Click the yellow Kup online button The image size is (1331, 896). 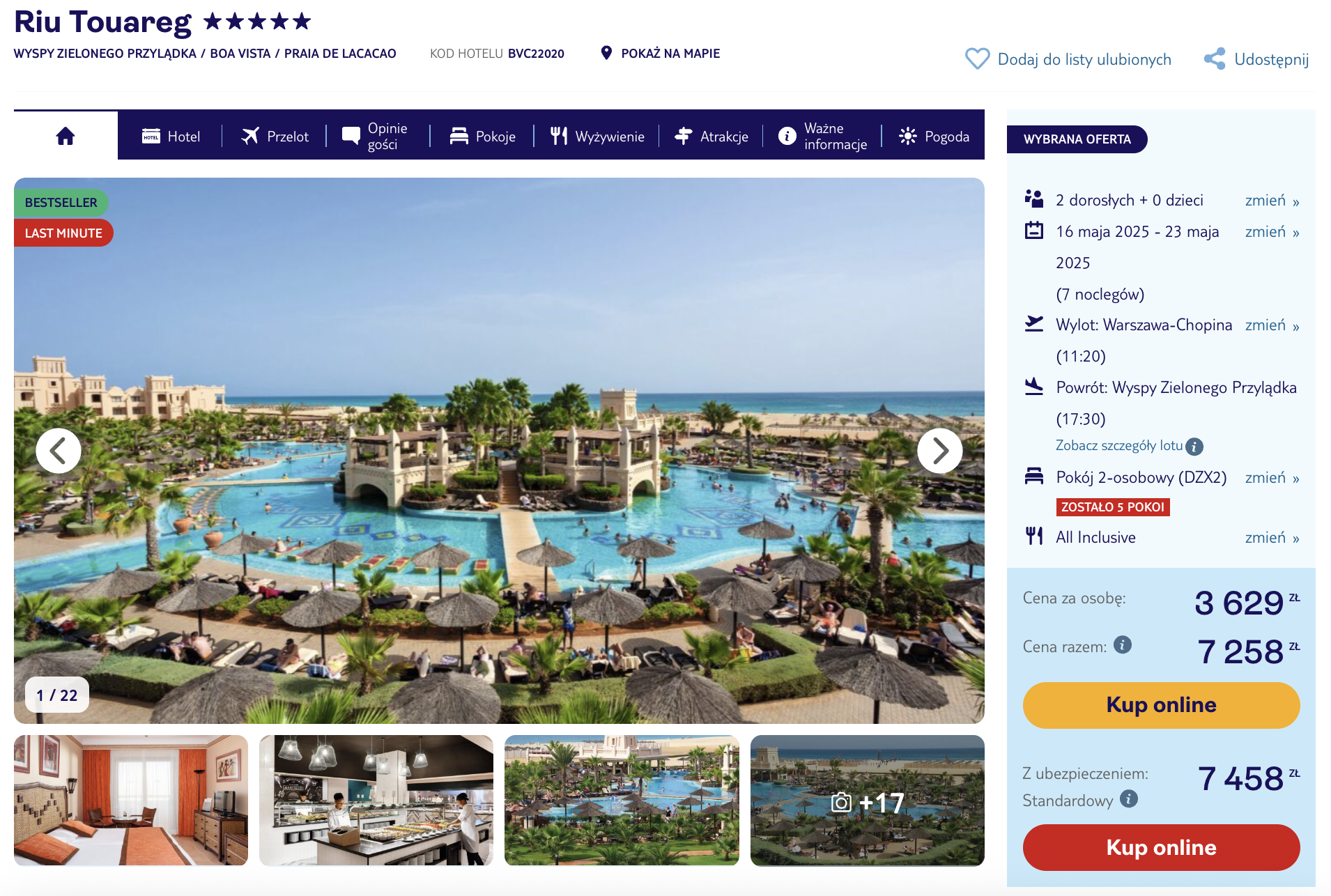pos(1161,705)
